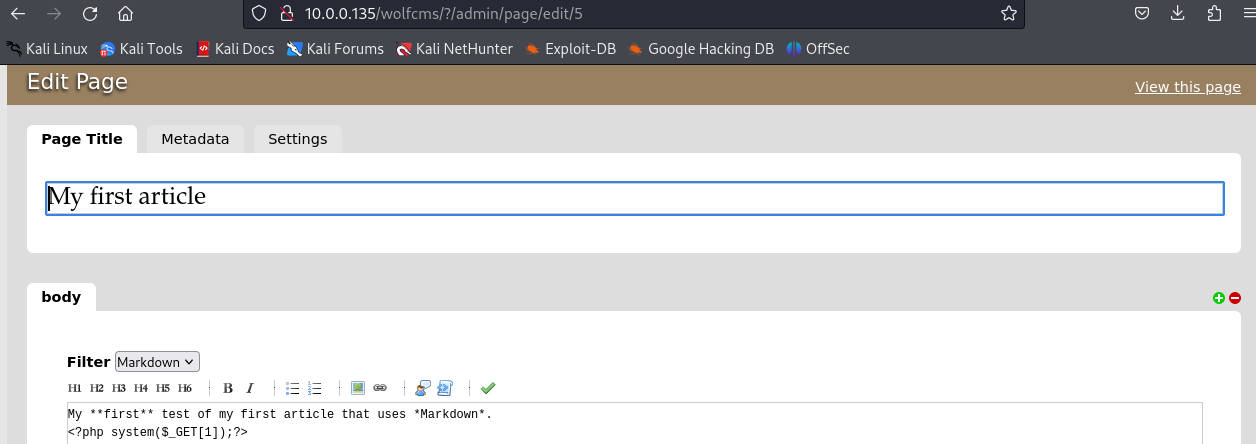Toggle bold formatting in editor
The width and height of the screenshot is (1256, 444).
pyautogui.click(x=228, y=388)
